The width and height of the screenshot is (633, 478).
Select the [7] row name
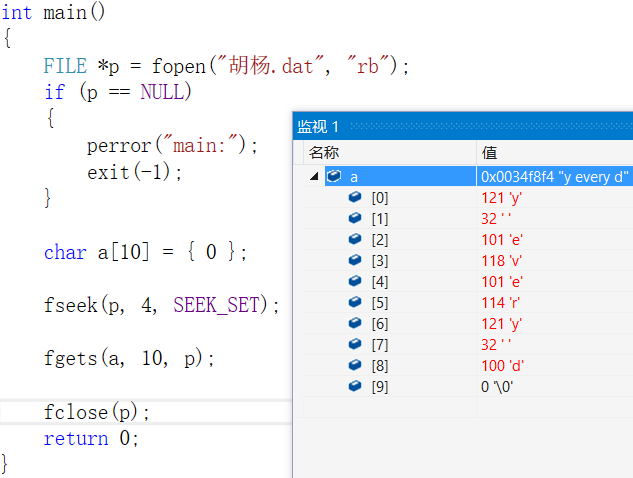pyautogui.click(x=380, y=345)
